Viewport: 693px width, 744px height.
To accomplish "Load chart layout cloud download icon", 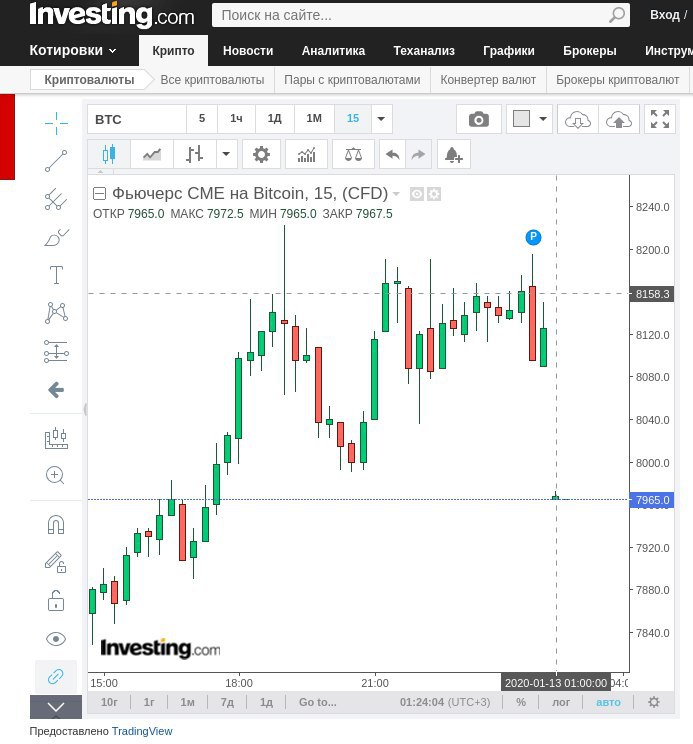I will coord(578,119).
